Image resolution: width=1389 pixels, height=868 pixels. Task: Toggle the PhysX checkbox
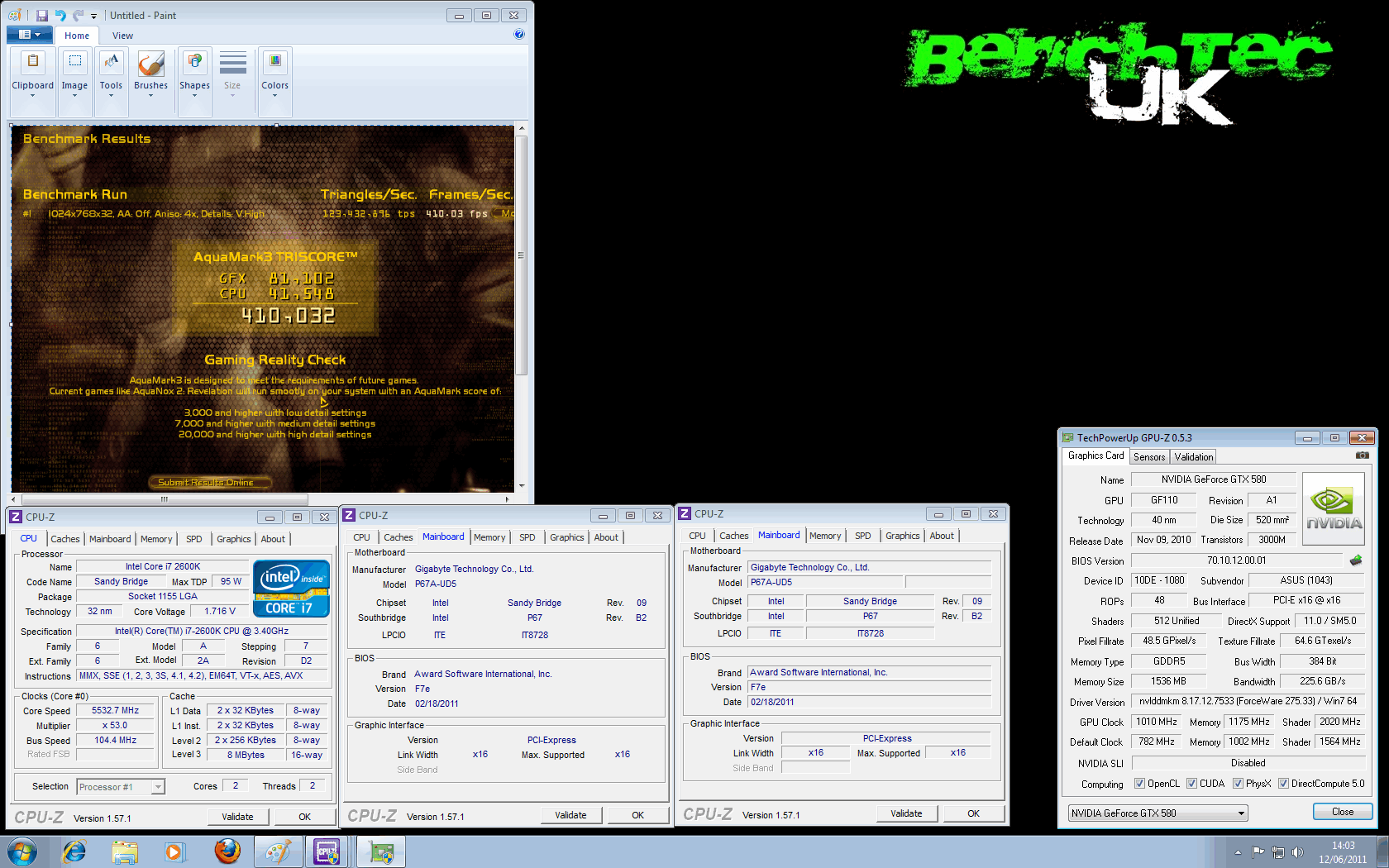click(x=1238, y=784)
